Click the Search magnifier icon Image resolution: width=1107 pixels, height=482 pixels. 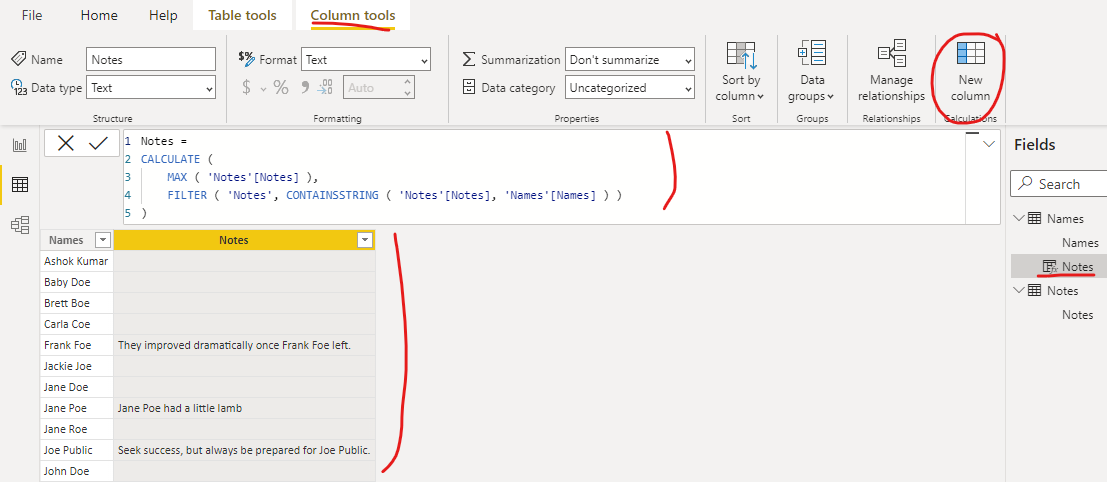(1026, 183)
